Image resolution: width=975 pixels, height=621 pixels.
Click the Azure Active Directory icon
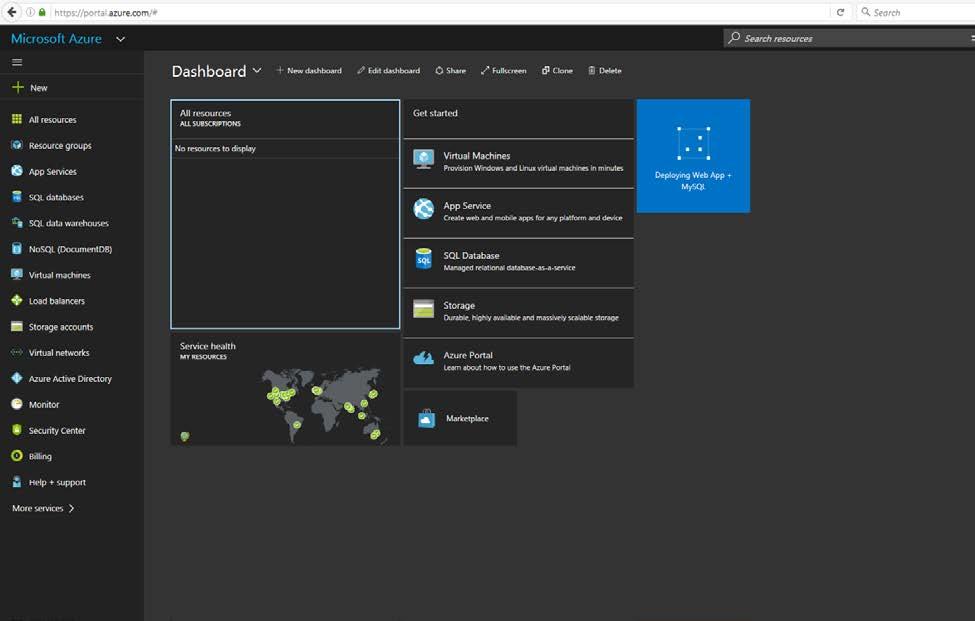[x=17, y=378]
